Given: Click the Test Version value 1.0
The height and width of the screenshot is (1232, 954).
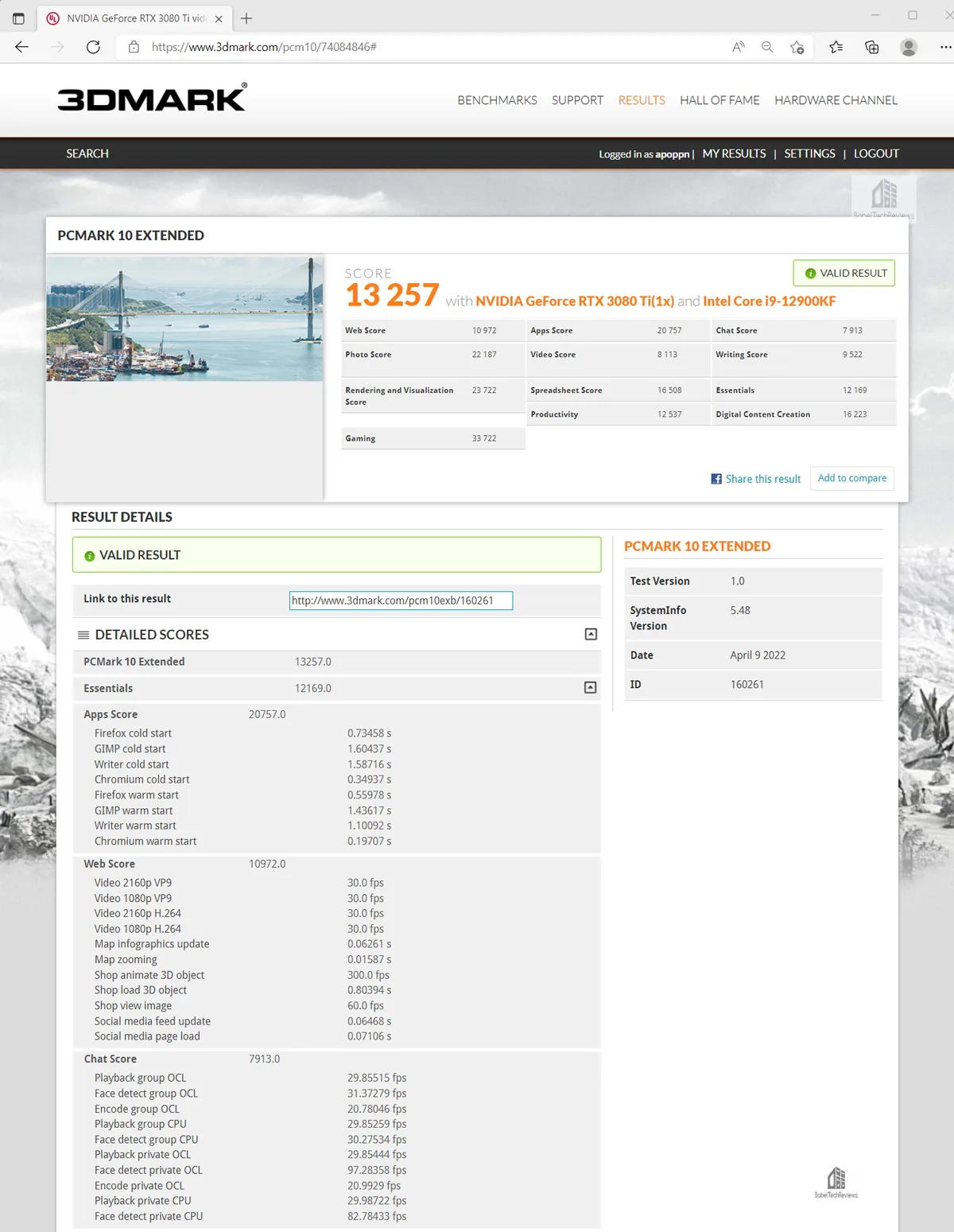Looking at the screenshot, I should (x=738, y=581).
